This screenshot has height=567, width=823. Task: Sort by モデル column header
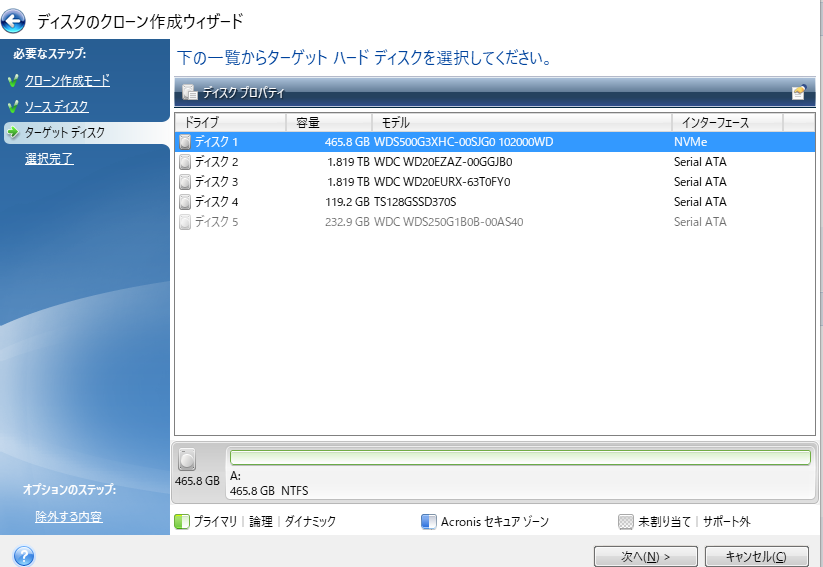(522, 122)
